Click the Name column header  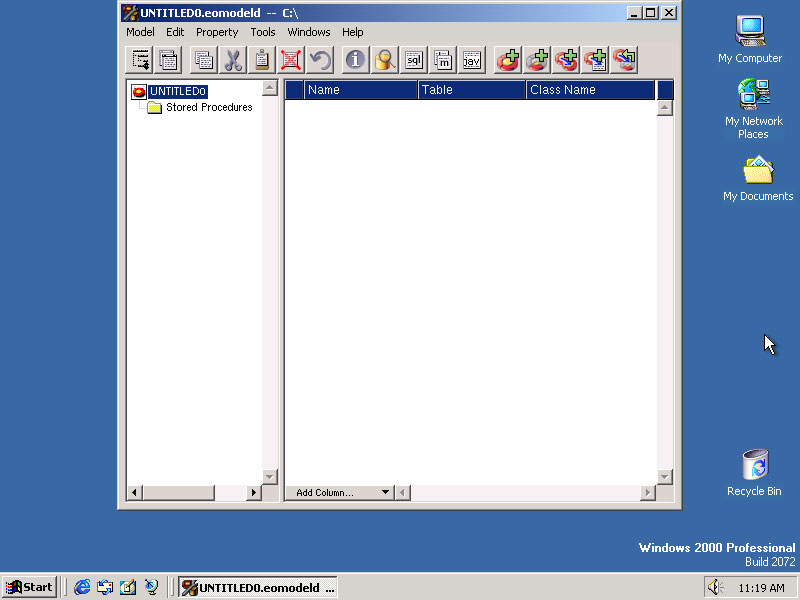tap(361, 90)
